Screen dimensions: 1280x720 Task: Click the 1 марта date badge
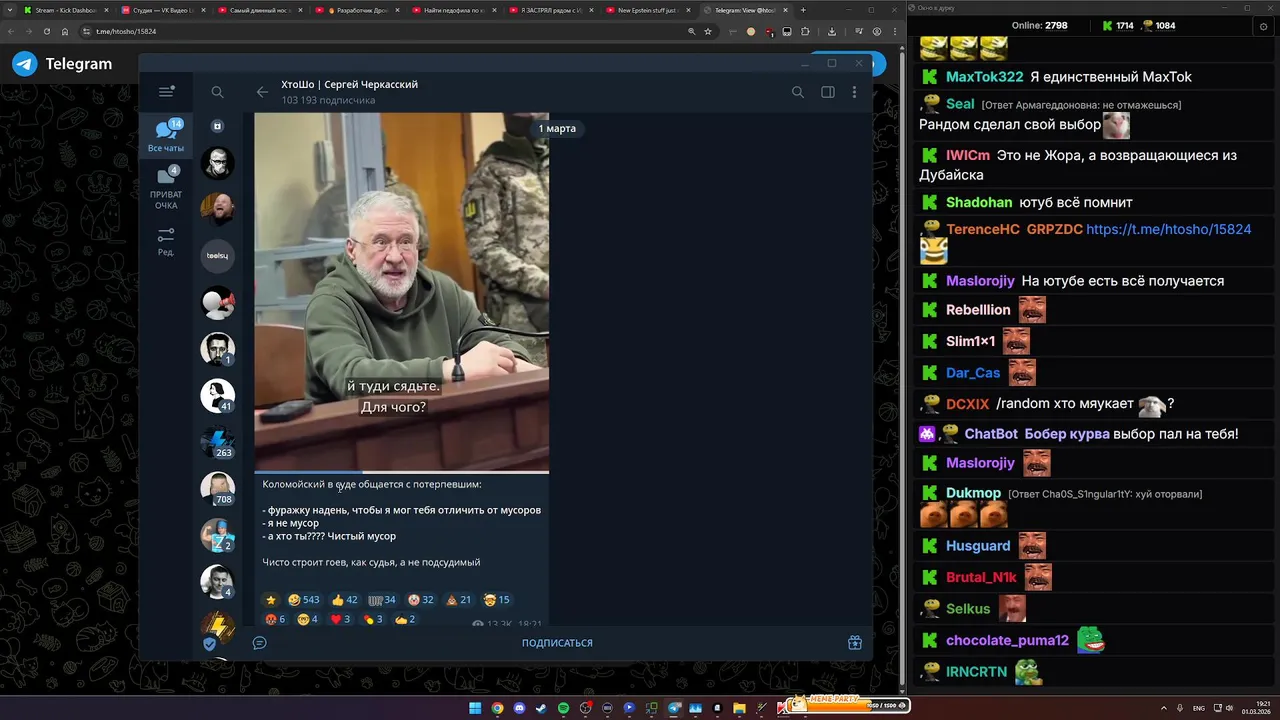point(557,128)
